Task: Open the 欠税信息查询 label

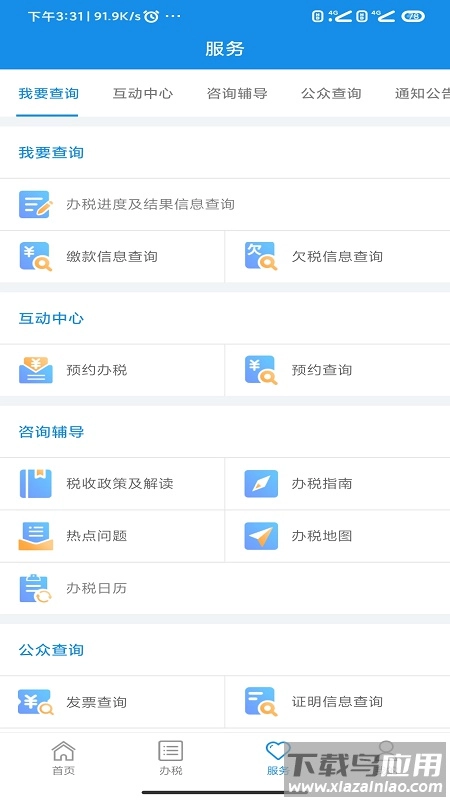Action: point(337,257)
